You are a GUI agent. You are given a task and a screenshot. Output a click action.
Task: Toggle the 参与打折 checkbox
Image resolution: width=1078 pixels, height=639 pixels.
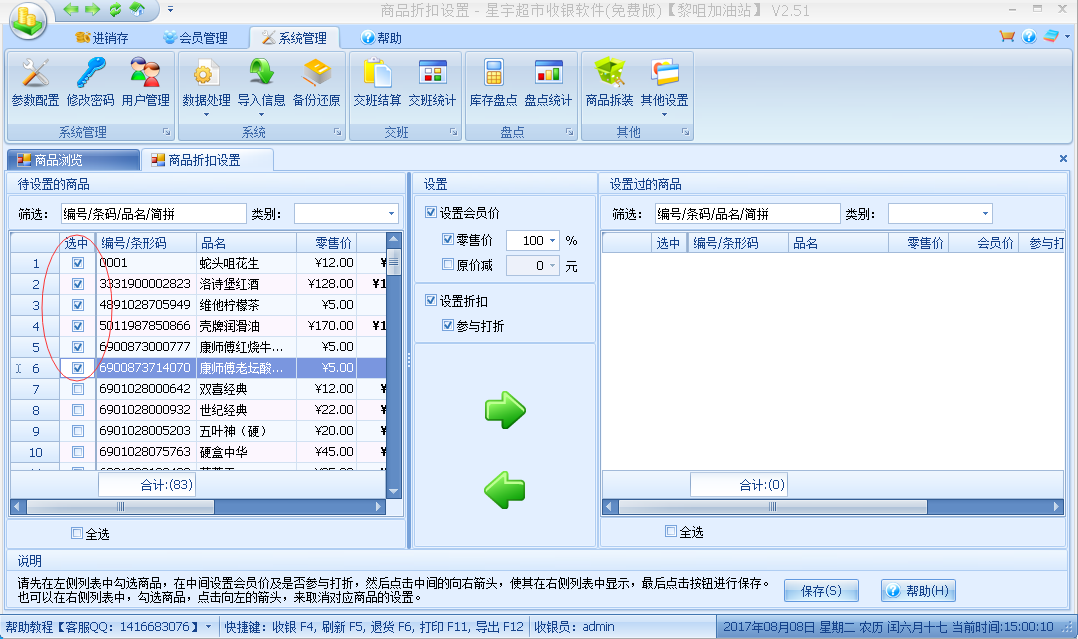point(448,326)
